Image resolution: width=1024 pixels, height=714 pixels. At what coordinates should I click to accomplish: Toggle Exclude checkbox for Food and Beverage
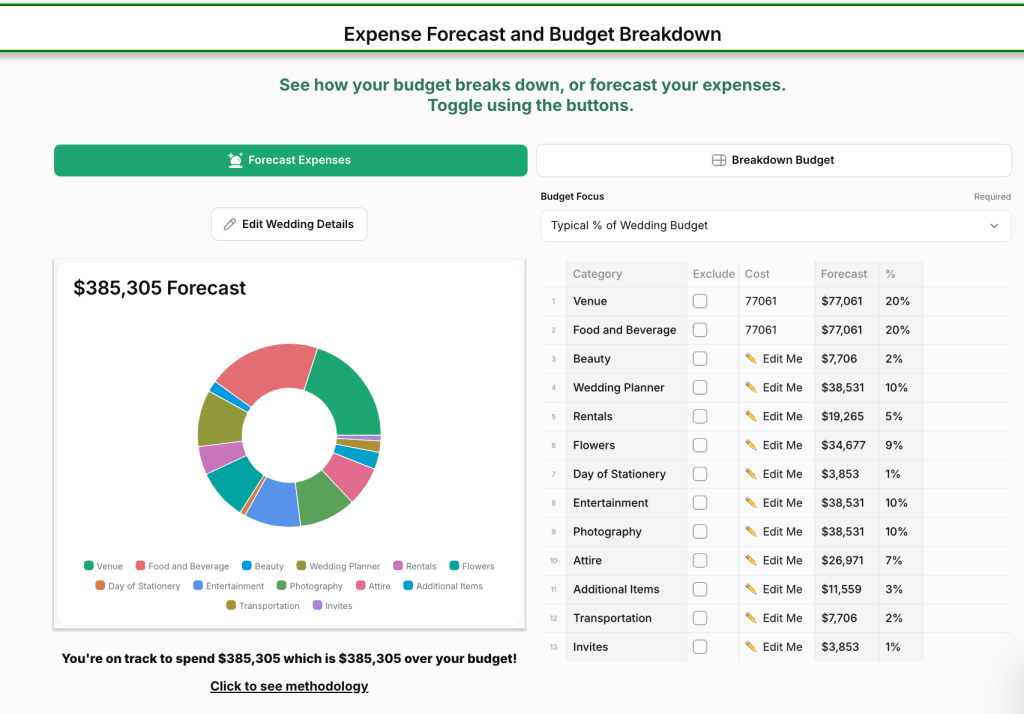point(700,330)
